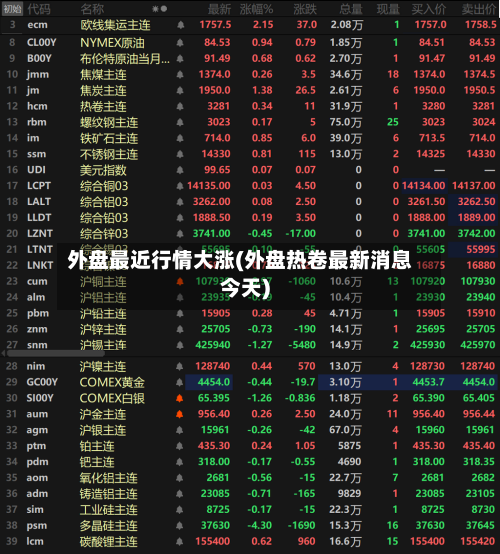Click code ecm
This screenshot has height=554, width=500.
coord(37,25)
